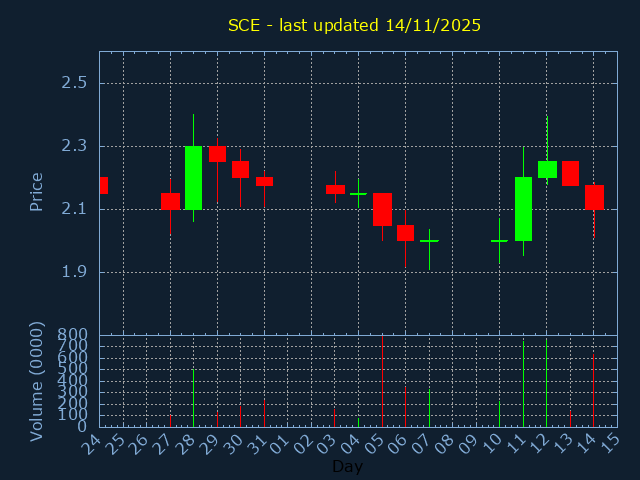Click the tall red volume bar on day 05
Screen dimensions: 640x480
tap(382, 380)
